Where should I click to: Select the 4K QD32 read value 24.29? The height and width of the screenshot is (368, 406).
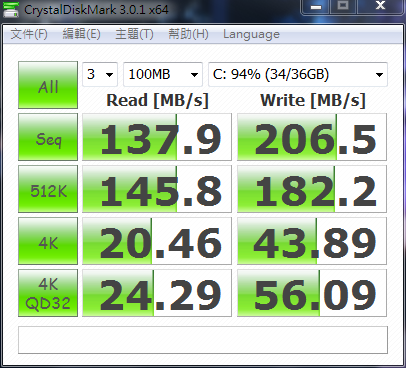157,293
